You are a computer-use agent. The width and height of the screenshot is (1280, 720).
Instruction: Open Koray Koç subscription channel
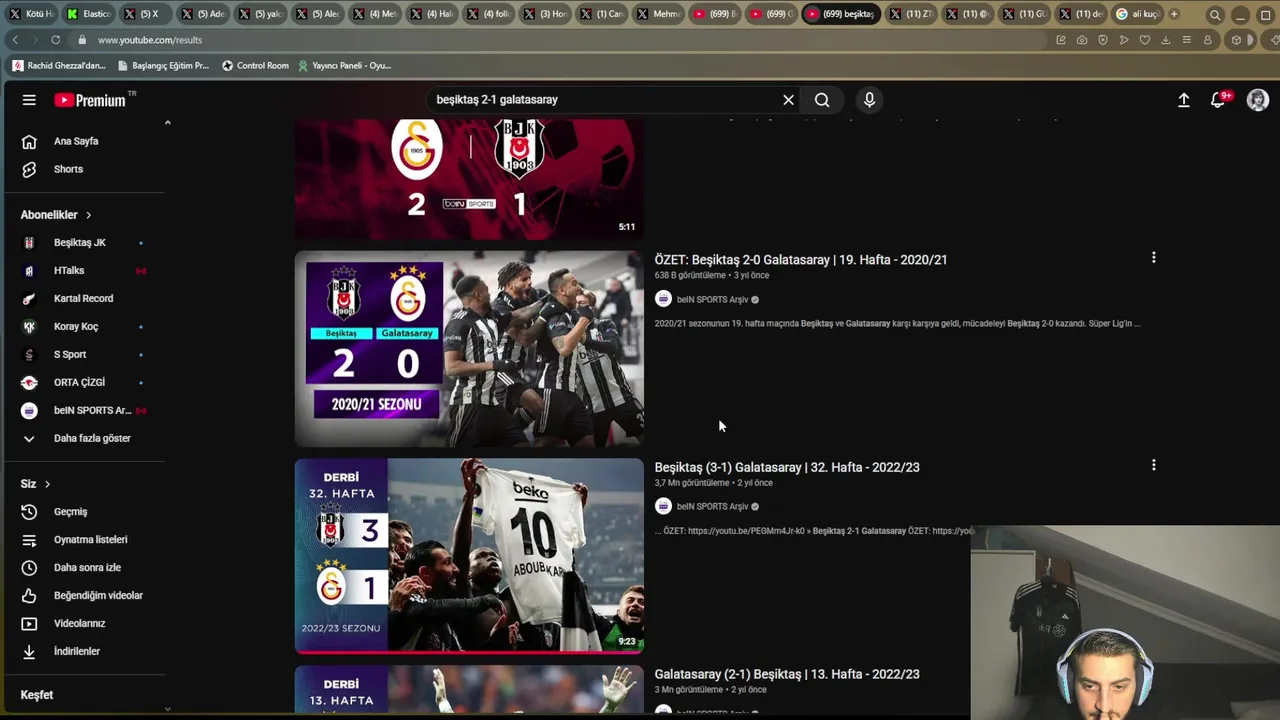[83, 326]
